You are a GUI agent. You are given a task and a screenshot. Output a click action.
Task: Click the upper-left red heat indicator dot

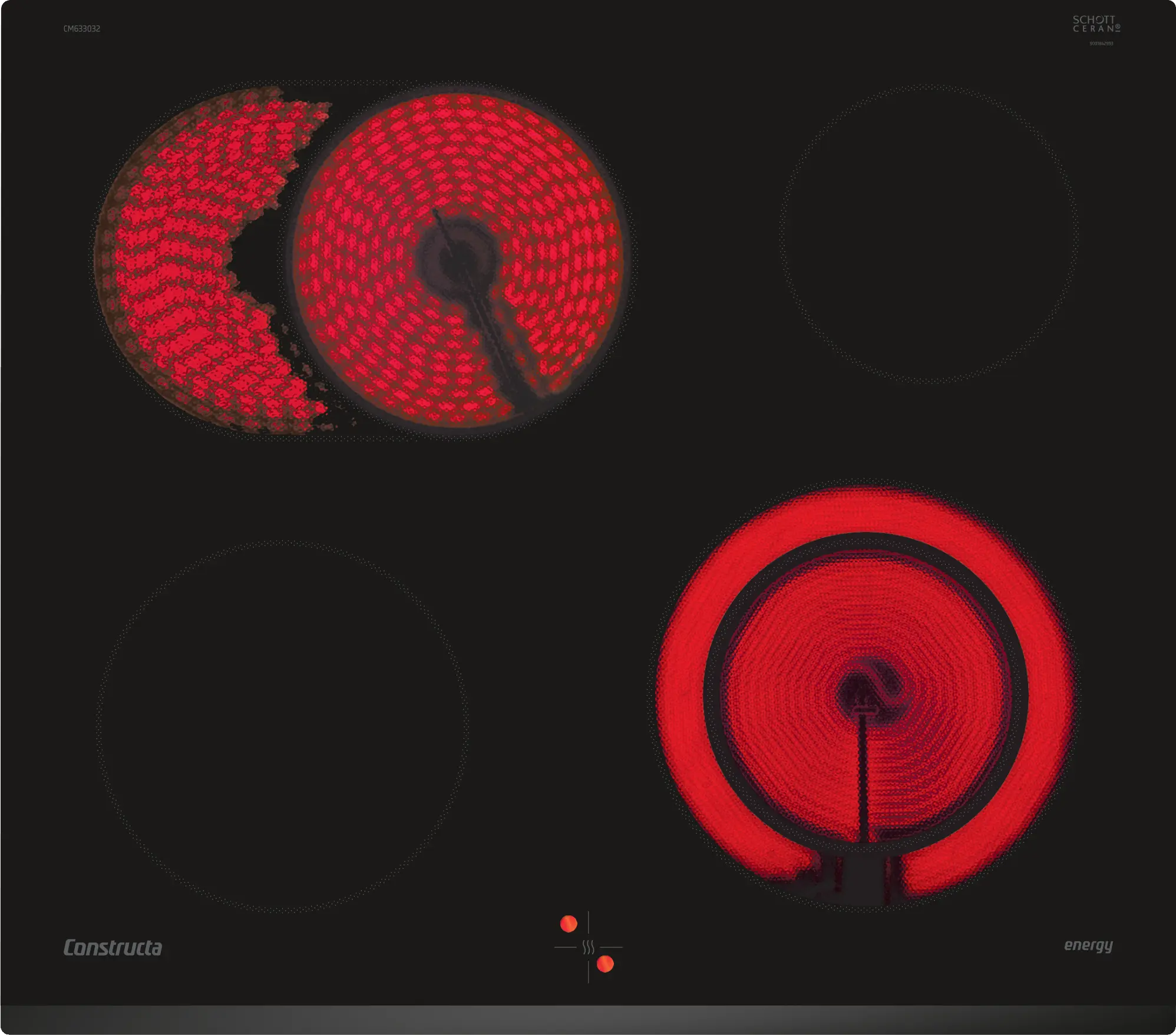coord(569,924)
